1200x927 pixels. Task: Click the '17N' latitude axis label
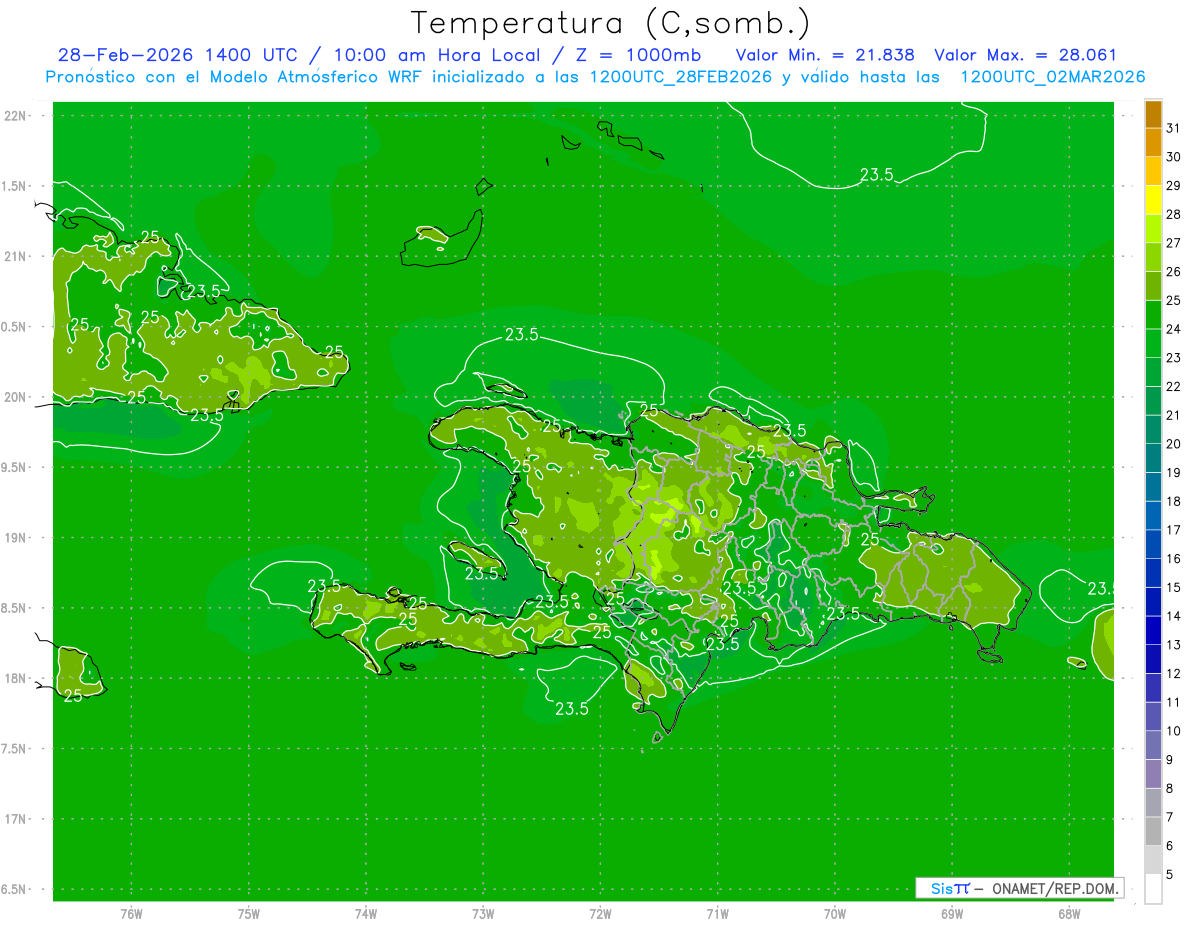(x=16, y=819)
